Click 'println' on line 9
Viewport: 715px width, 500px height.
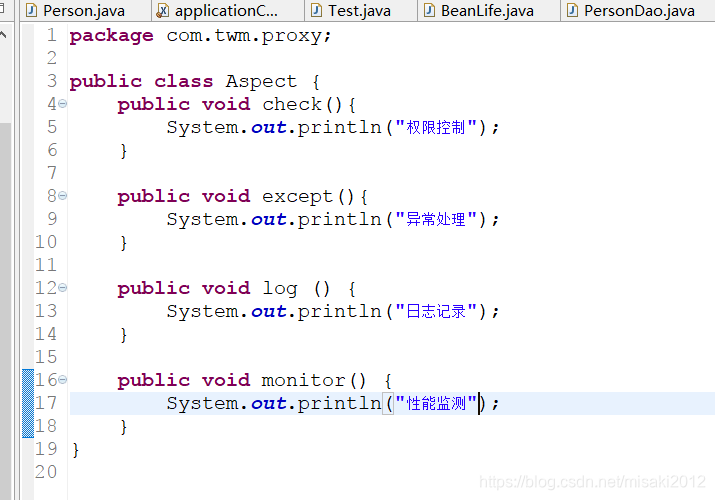click(x=339, y=219)
